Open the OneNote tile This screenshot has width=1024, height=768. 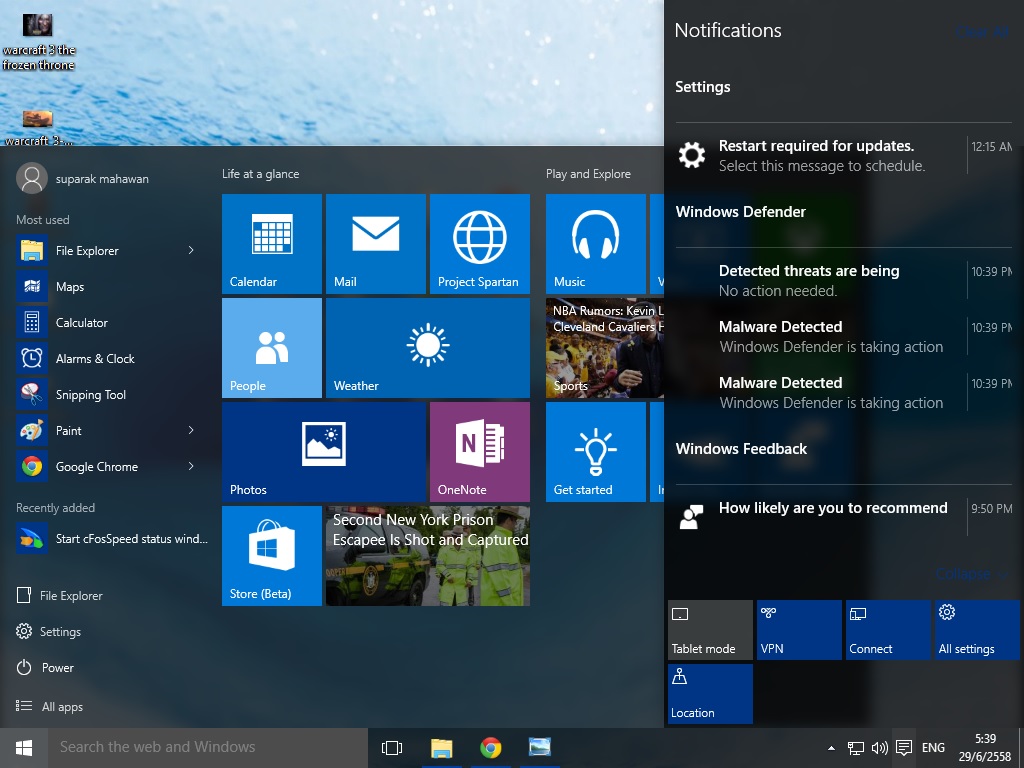tap(479, 452)
